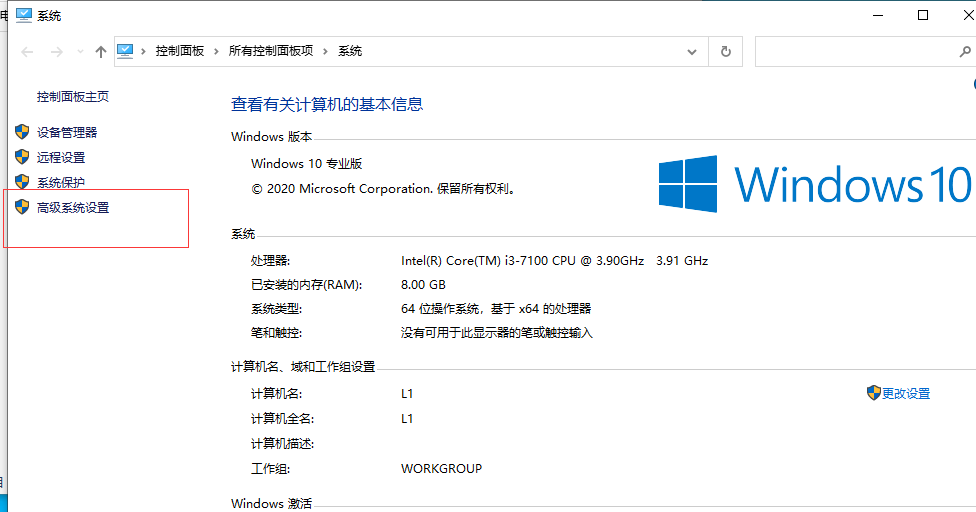Select 所有控制面板项 breadcrumb

coord(271,51)
